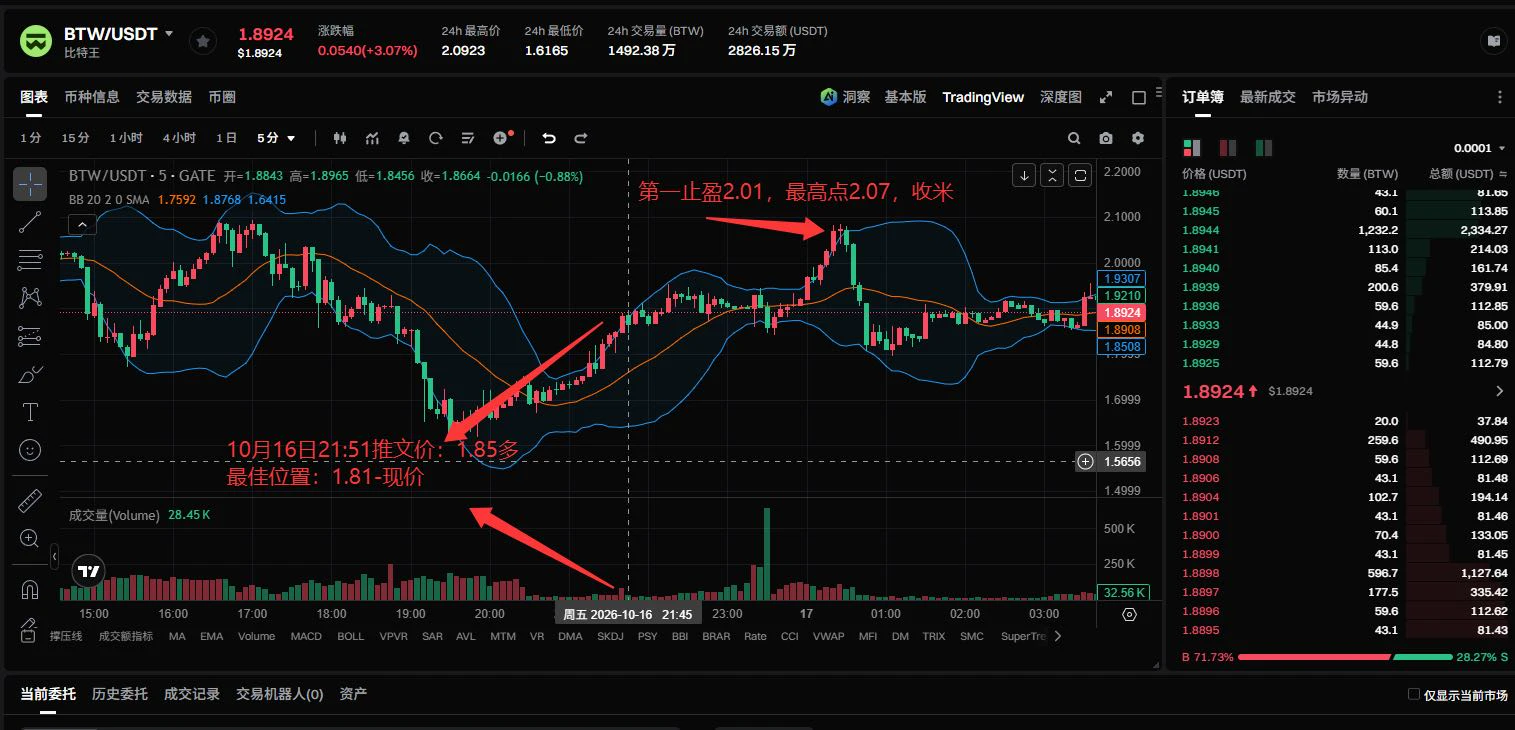
Task: Toggle the magnet snap mode
Action: pos(31,589)
